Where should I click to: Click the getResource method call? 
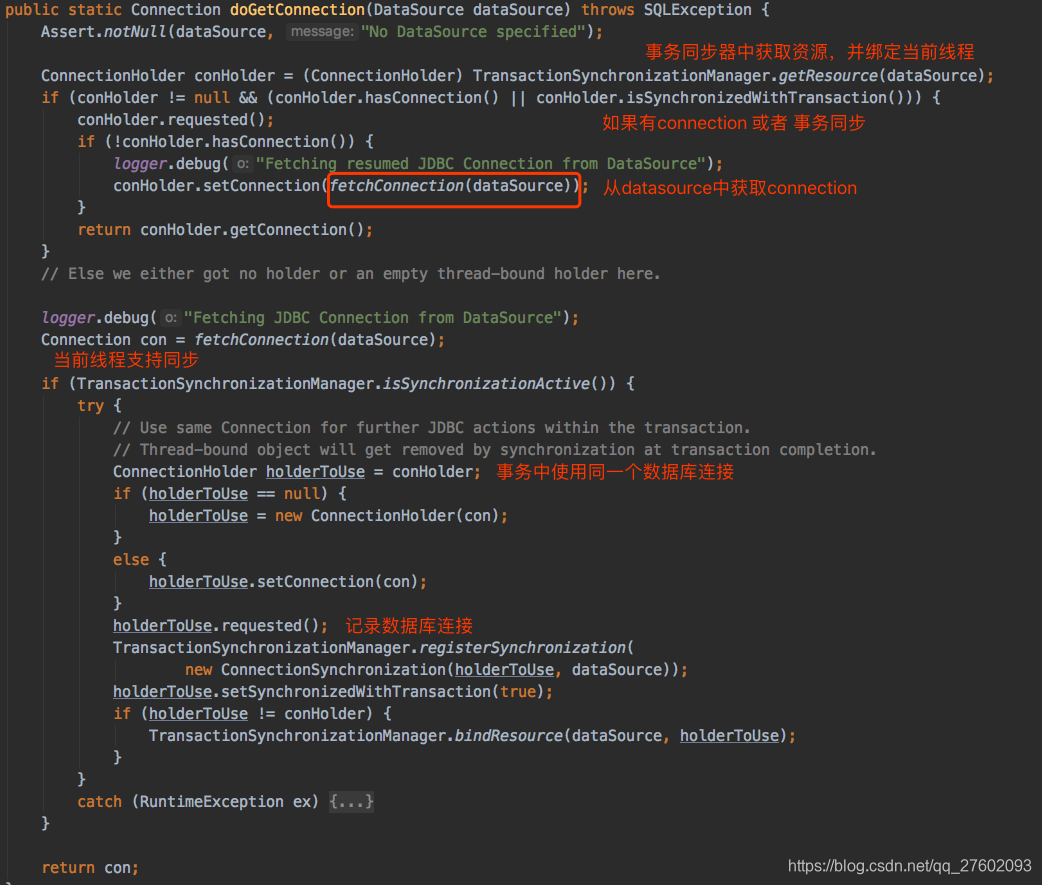[828, 76]
